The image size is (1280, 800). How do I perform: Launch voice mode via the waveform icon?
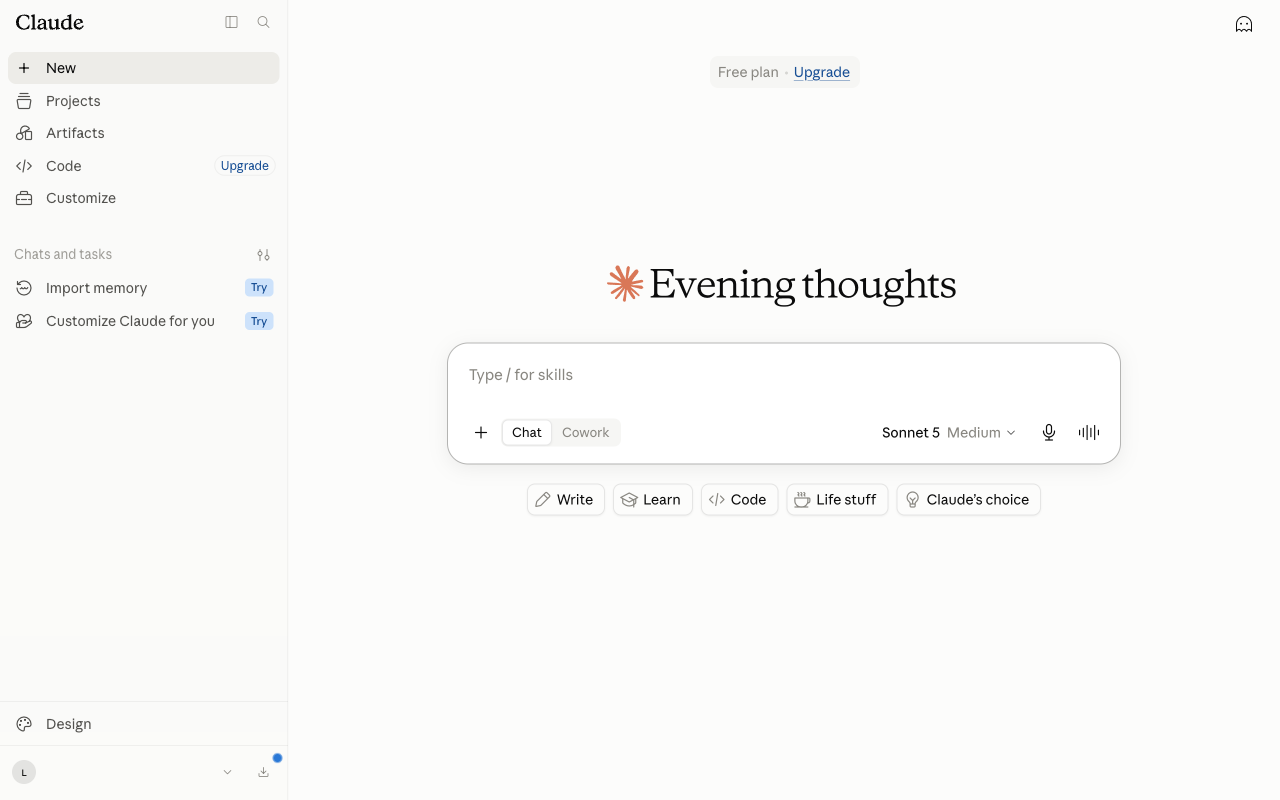1089,432
